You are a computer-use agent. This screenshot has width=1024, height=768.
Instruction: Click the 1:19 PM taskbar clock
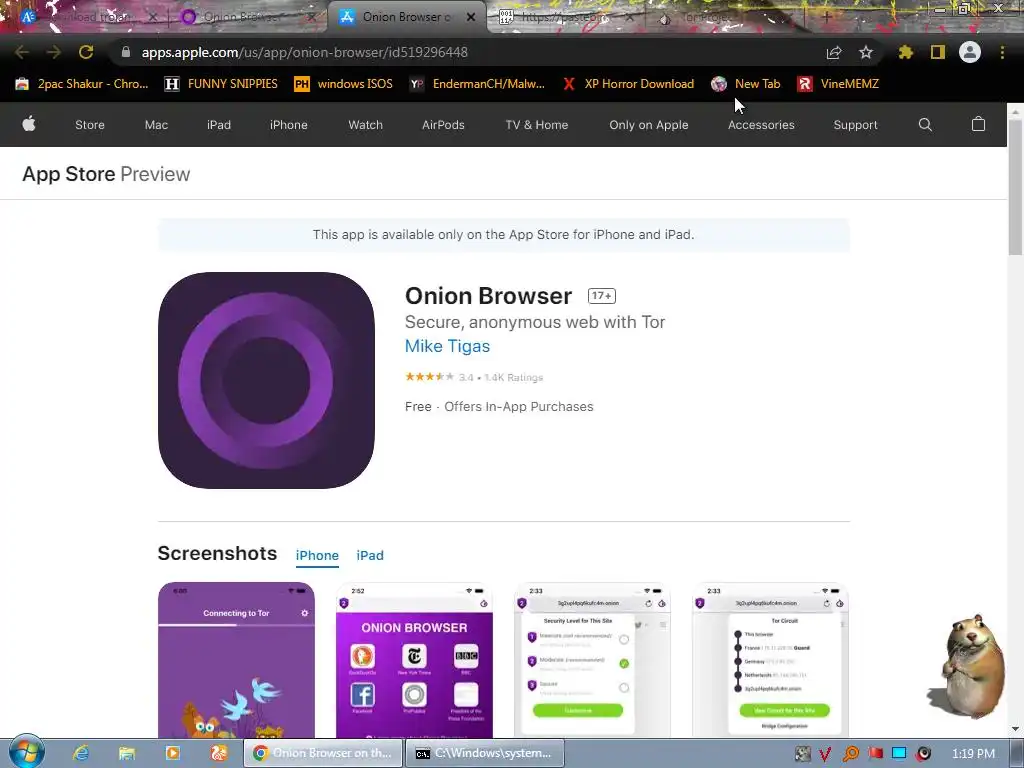point(973,754)
